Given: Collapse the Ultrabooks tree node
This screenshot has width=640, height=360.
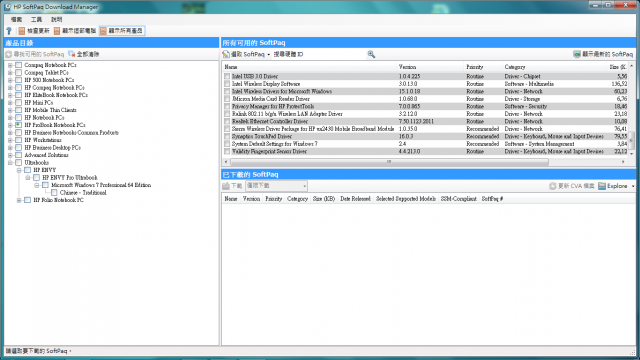Looking at the screenshot, I should (10, 162).
